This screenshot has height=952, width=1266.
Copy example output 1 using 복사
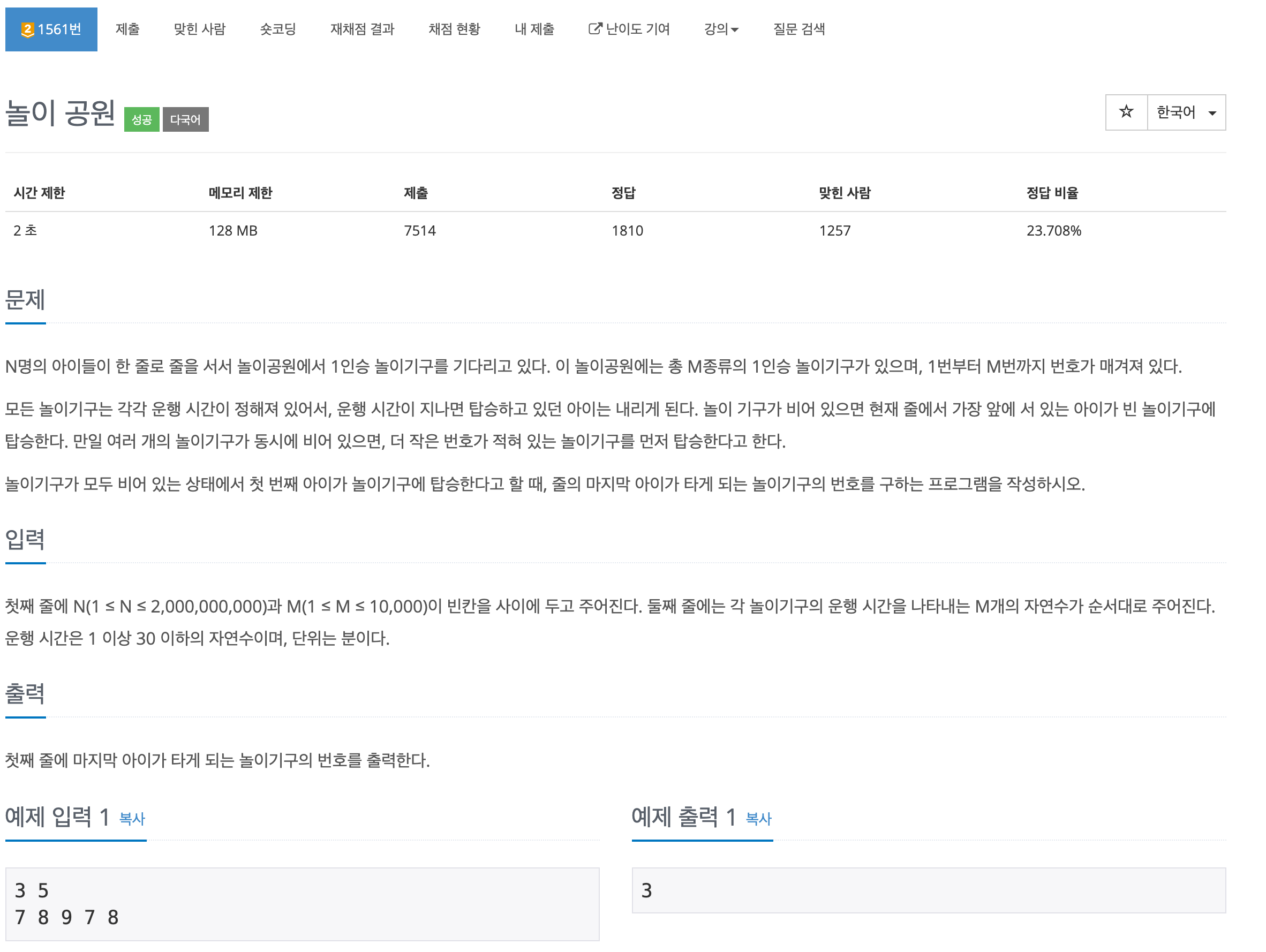pos(758,819)
